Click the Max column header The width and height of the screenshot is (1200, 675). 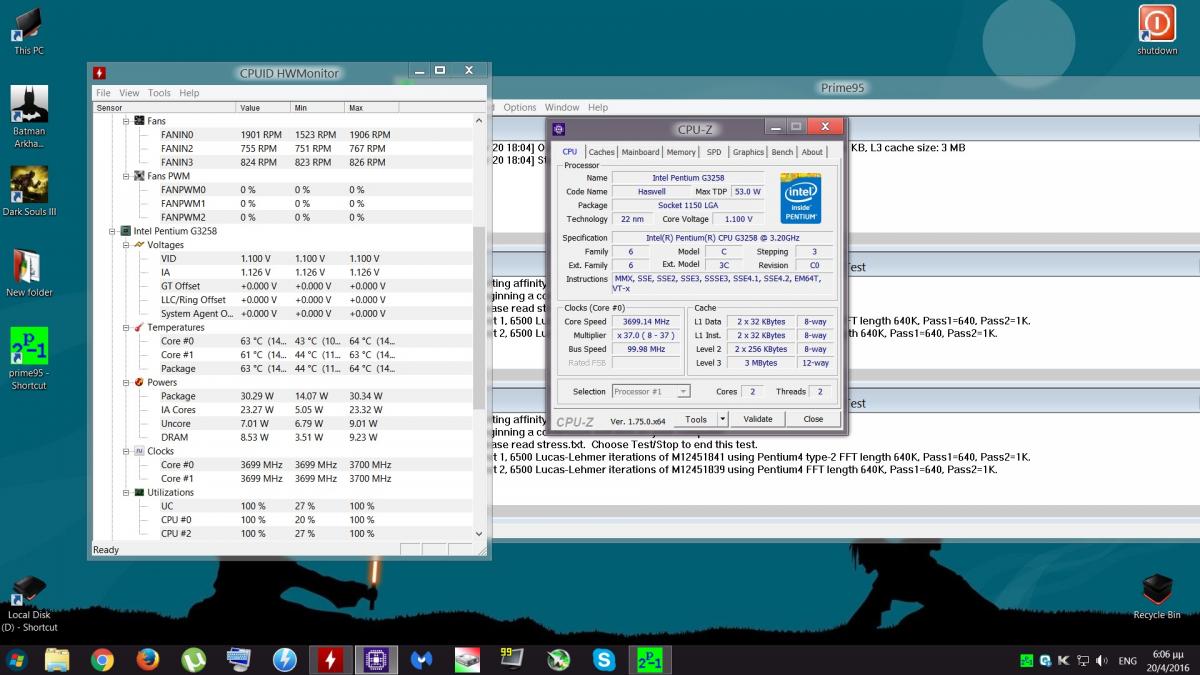371,107
